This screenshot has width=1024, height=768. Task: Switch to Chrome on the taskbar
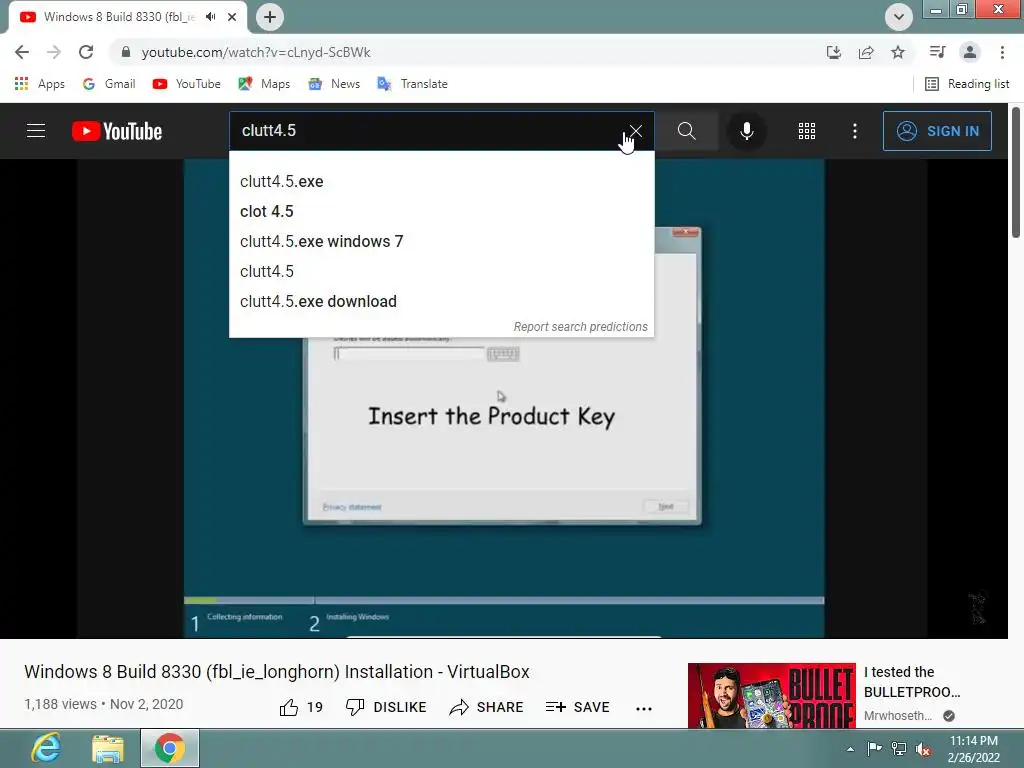170,748
